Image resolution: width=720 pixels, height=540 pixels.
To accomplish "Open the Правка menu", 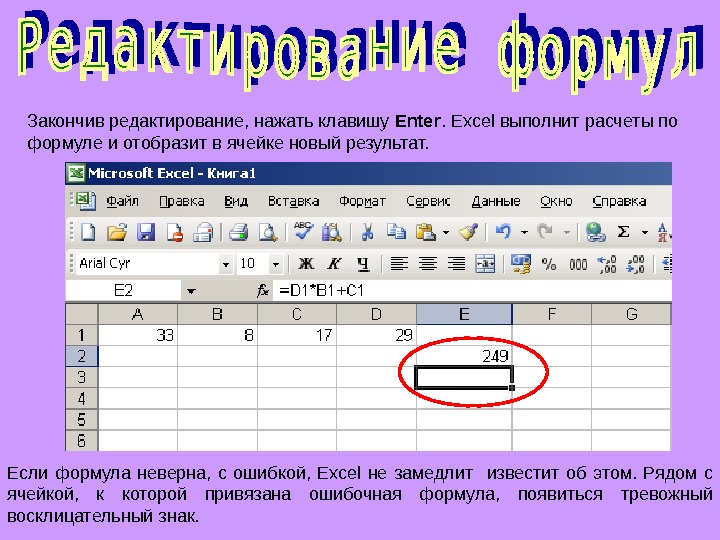I will tap(182, 201).
